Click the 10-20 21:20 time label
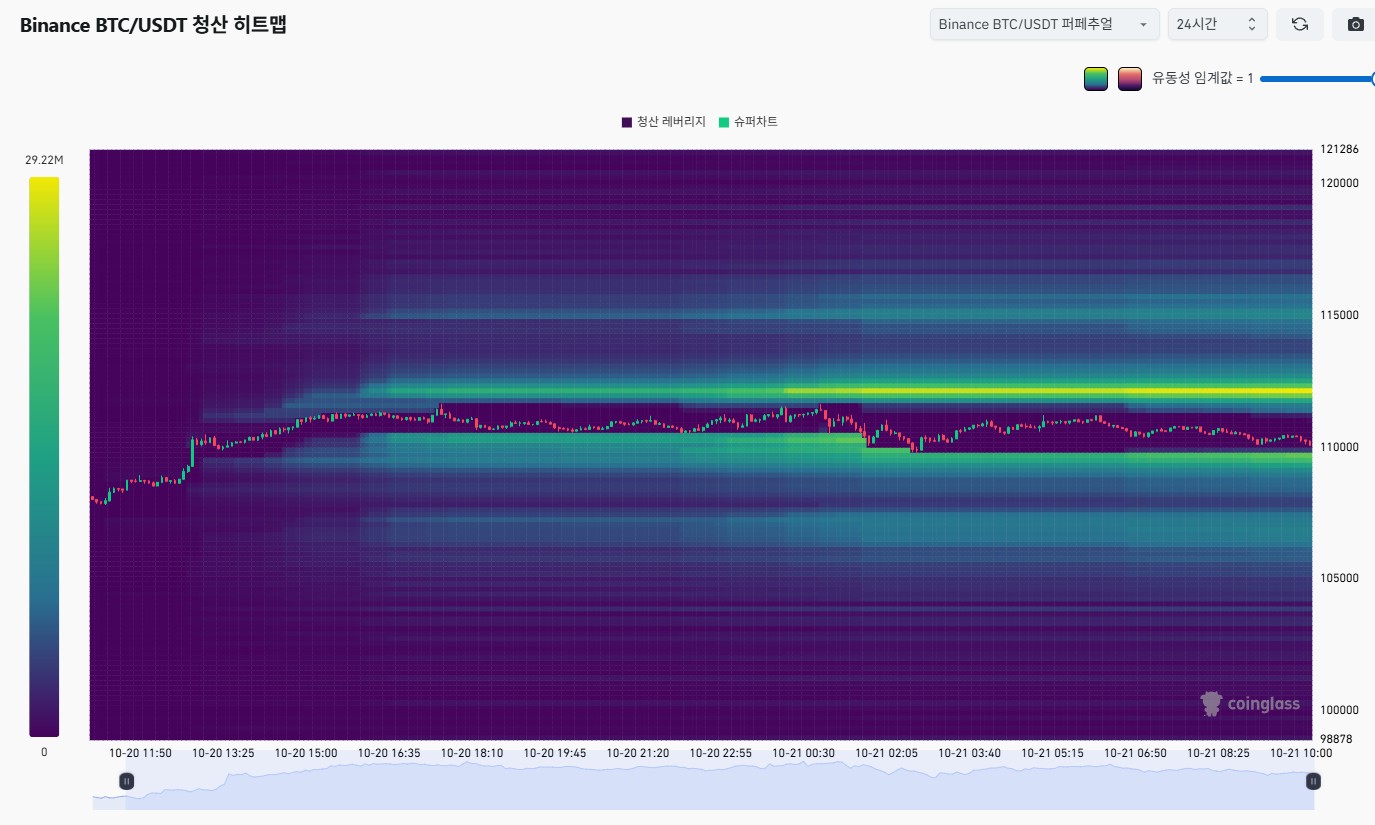 pos(638,753)
